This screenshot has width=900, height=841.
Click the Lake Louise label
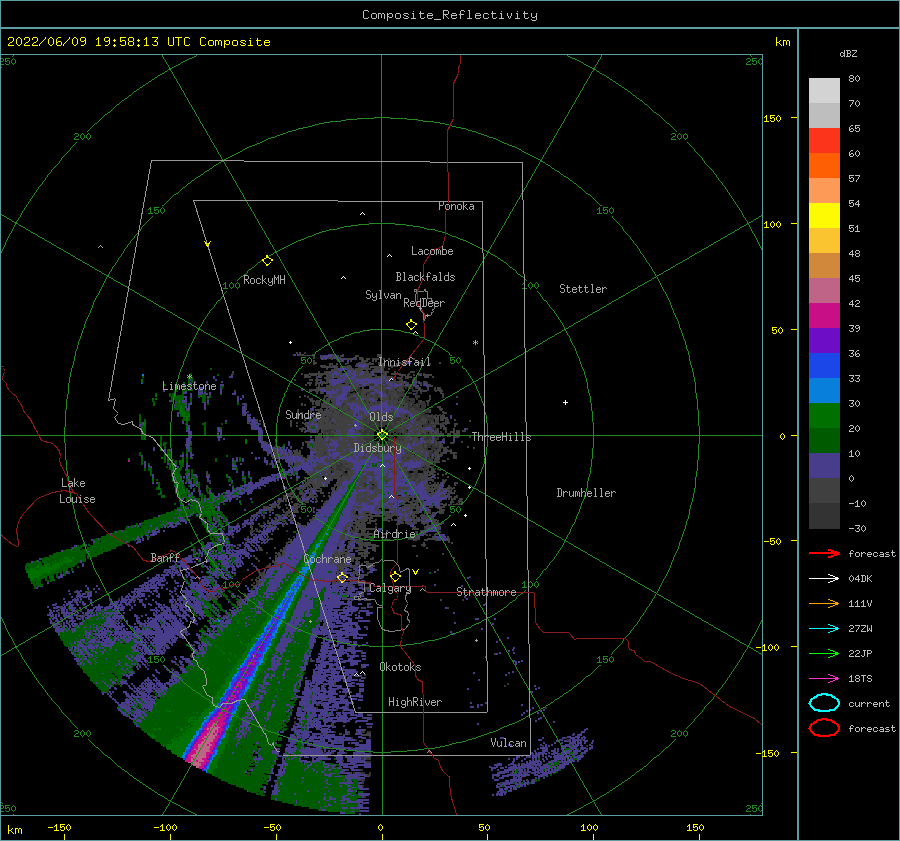77,491
